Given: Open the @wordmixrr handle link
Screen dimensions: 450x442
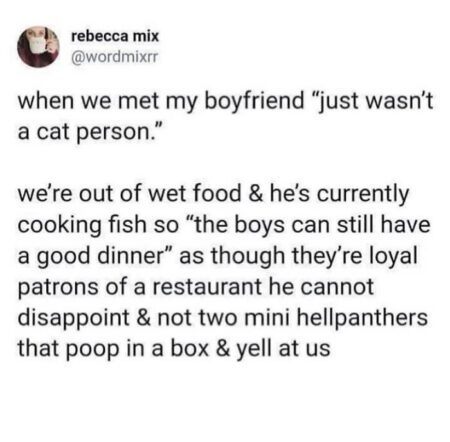Looking at the screenshot, I should tap(114, 58).
